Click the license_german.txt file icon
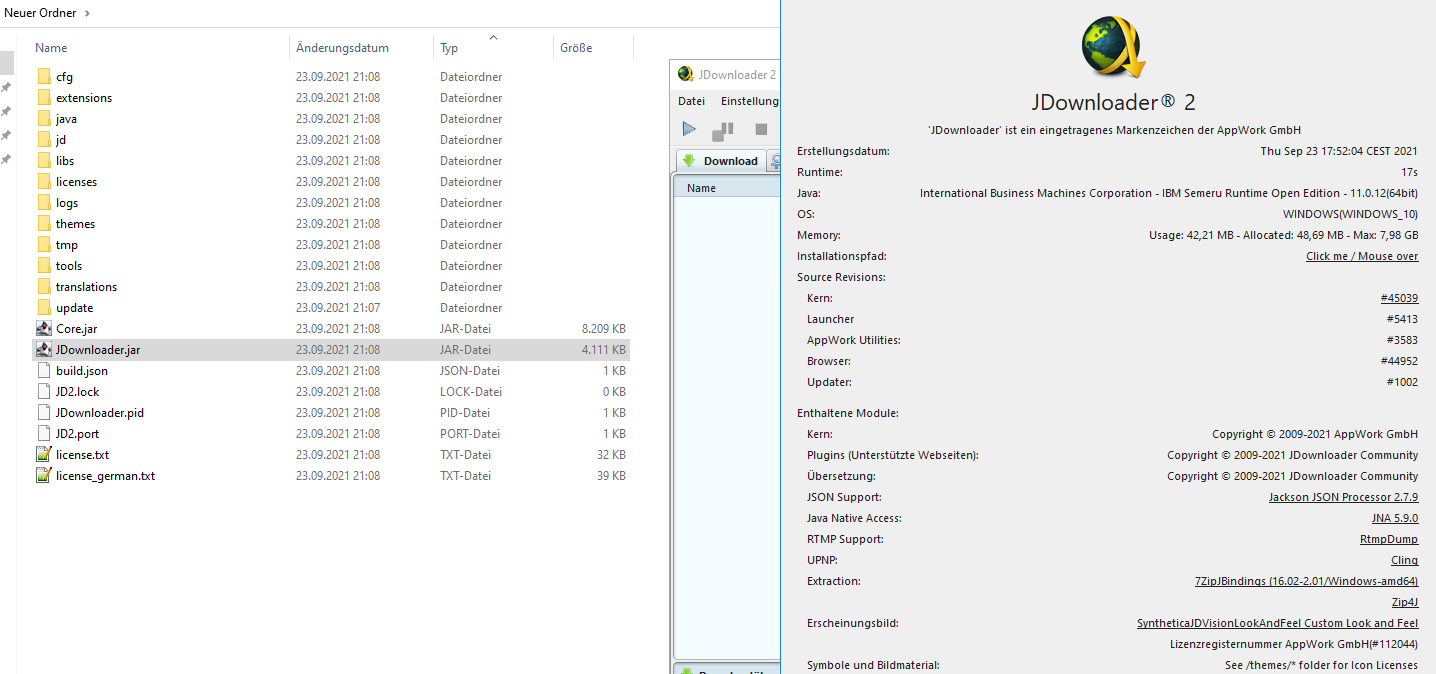1436x674 pixels. (44, 476)
